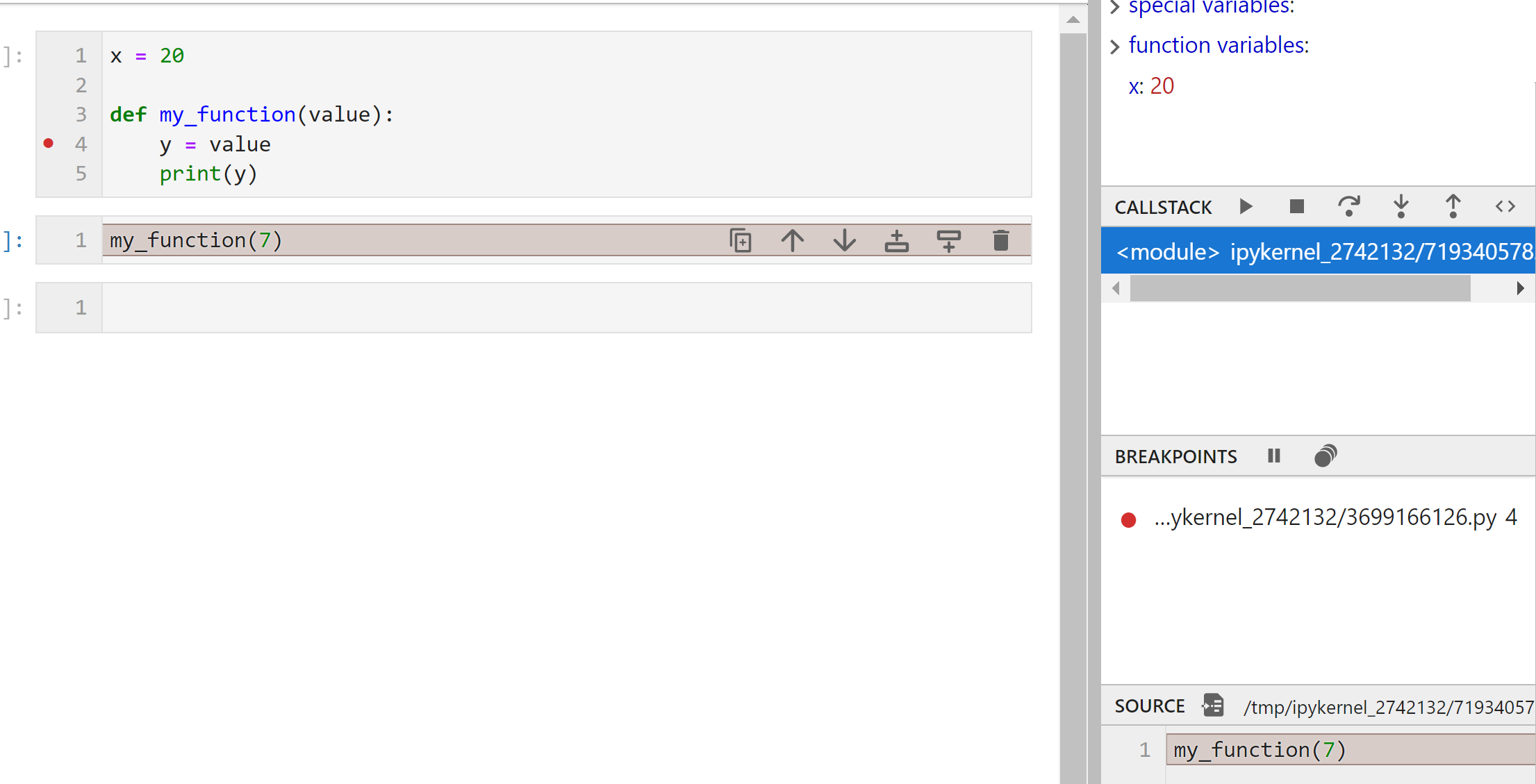Click the Evaluate code icon
Screen dimensions: 1536x784
coord(1505,206)
